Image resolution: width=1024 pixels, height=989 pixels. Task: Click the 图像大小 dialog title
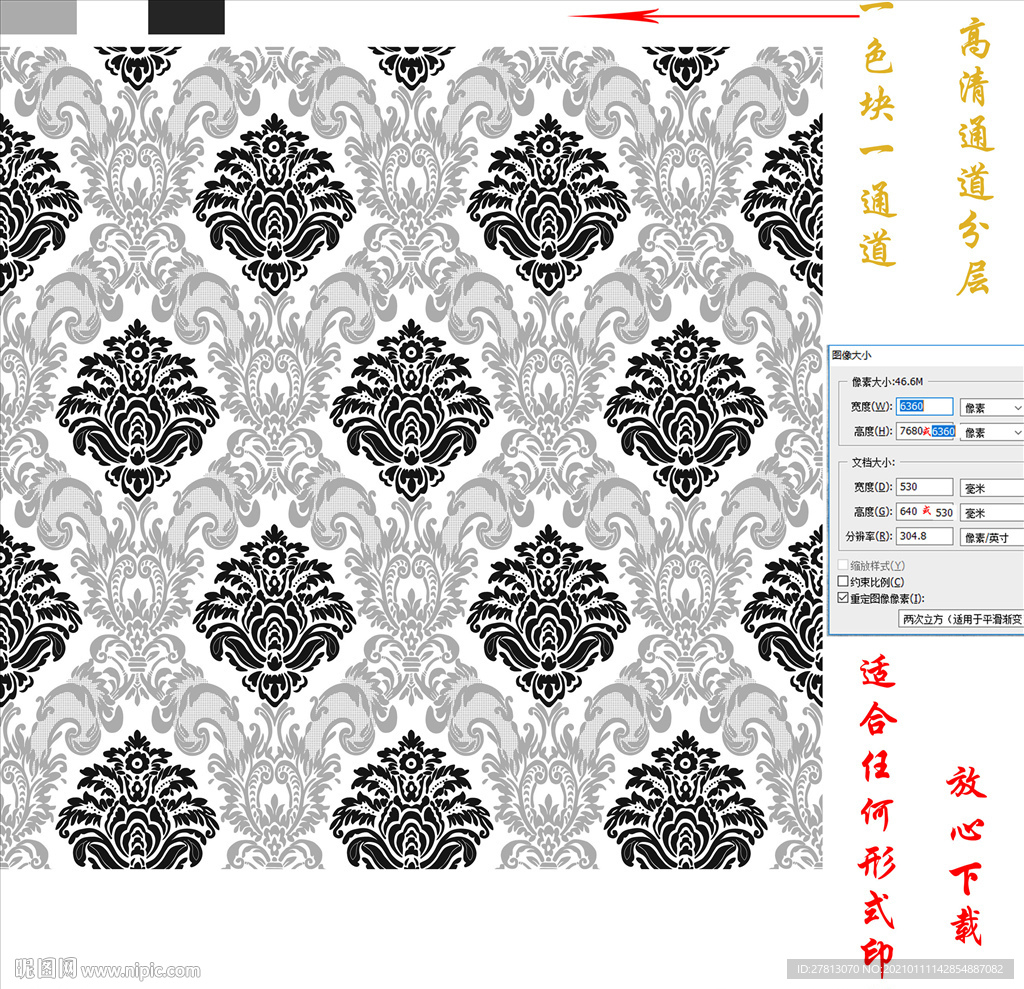pyautogui.click(x=852, y=355)
